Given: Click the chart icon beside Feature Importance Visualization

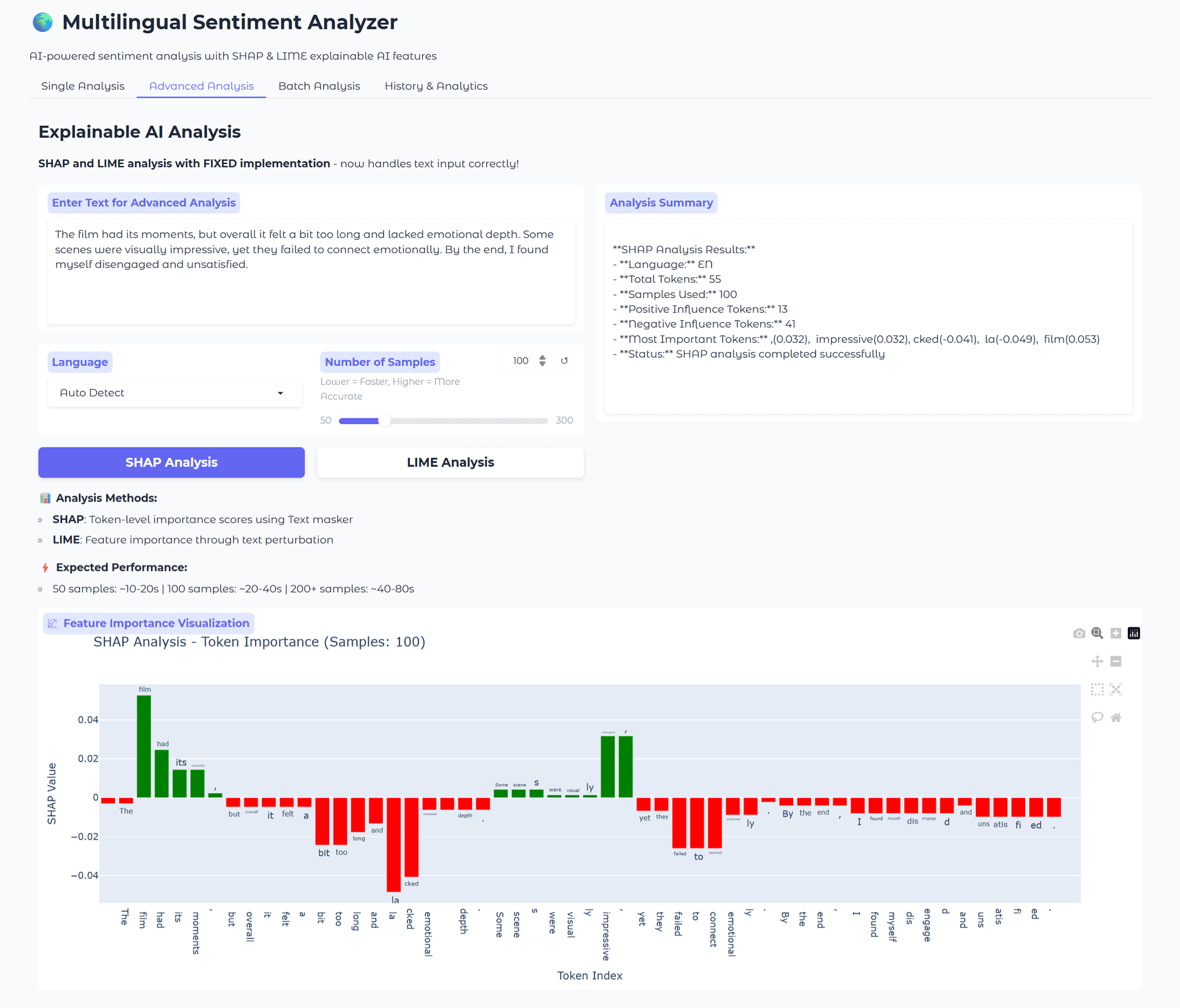Looking at the screenshot, I should coord(53,623).
